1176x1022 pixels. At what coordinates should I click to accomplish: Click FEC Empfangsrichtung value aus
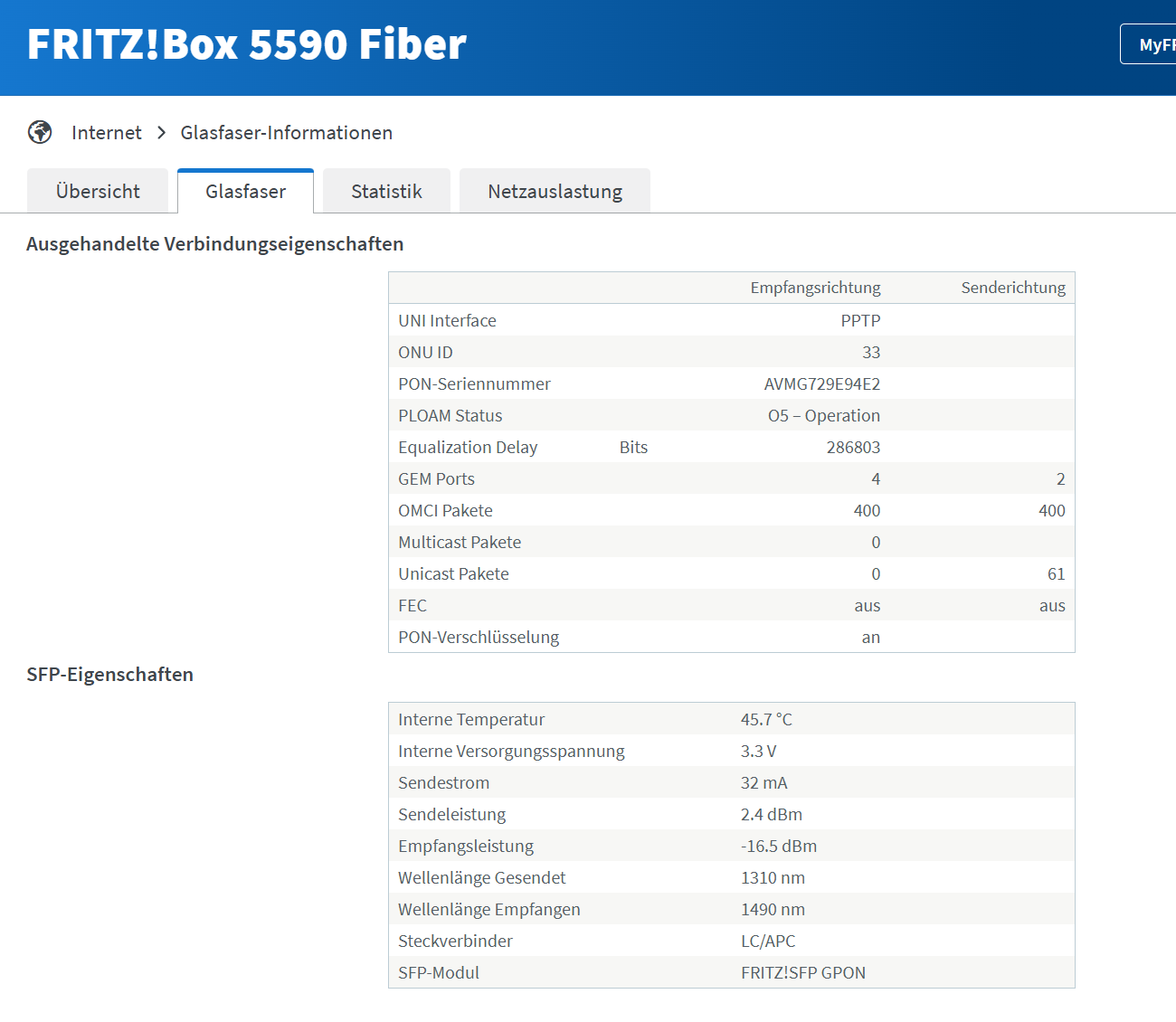point(868,606)
